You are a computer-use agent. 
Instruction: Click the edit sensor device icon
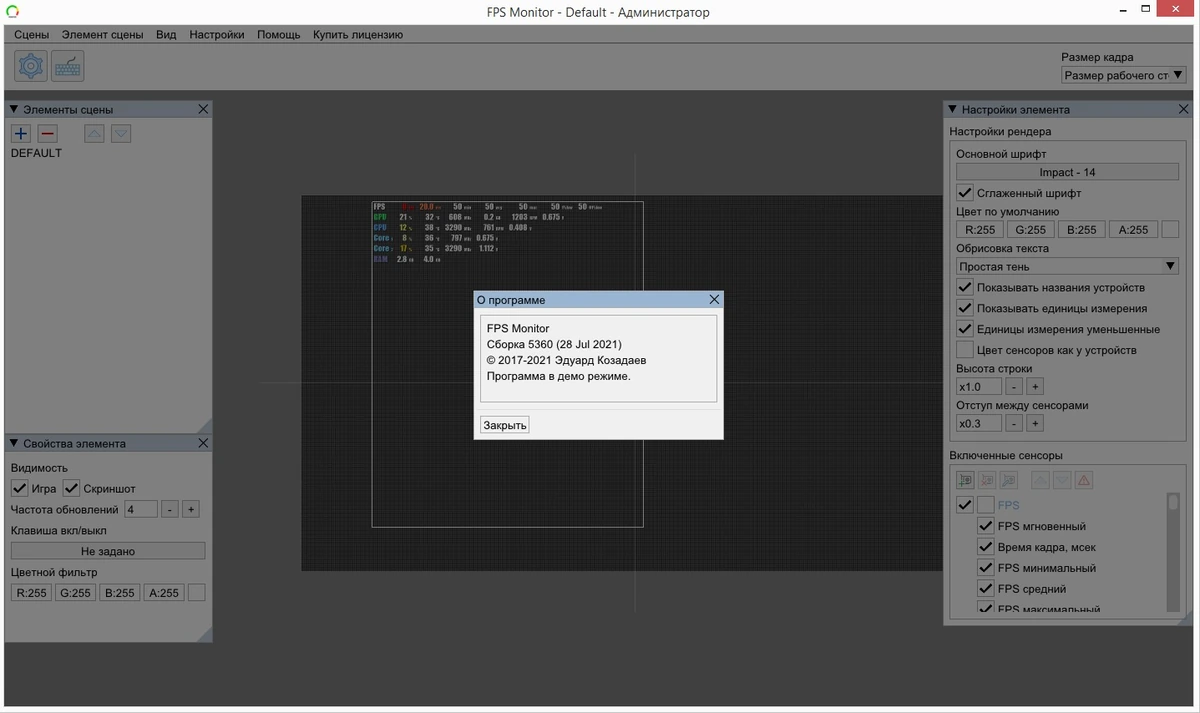(1009, 481)
